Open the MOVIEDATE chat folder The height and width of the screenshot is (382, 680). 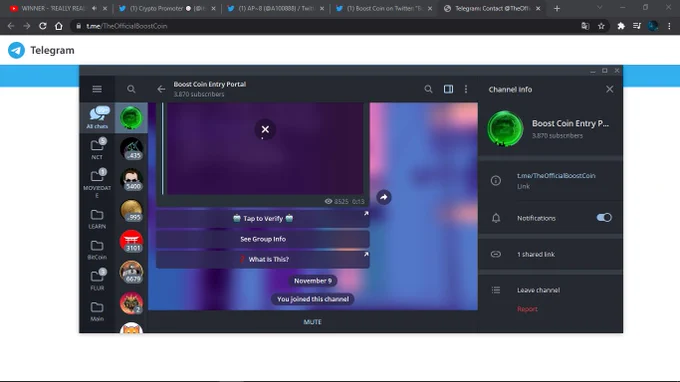point(97,183)
